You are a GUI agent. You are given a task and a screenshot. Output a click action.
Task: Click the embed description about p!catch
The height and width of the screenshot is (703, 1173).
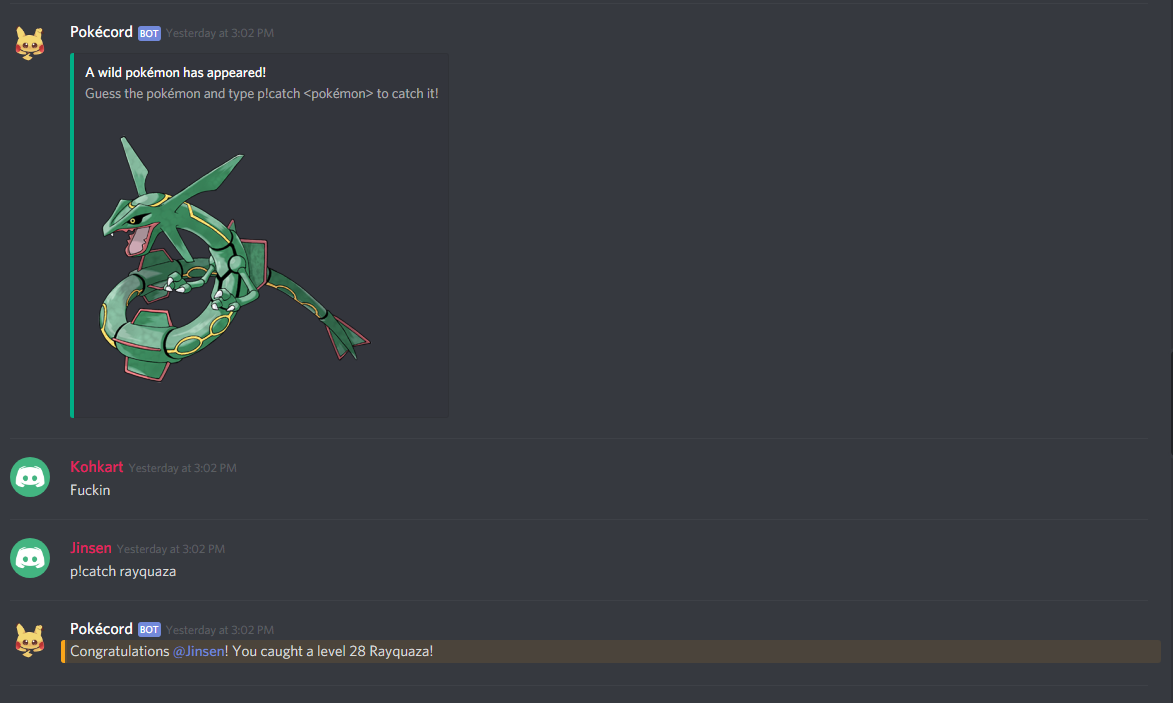(x=262, y=93)
